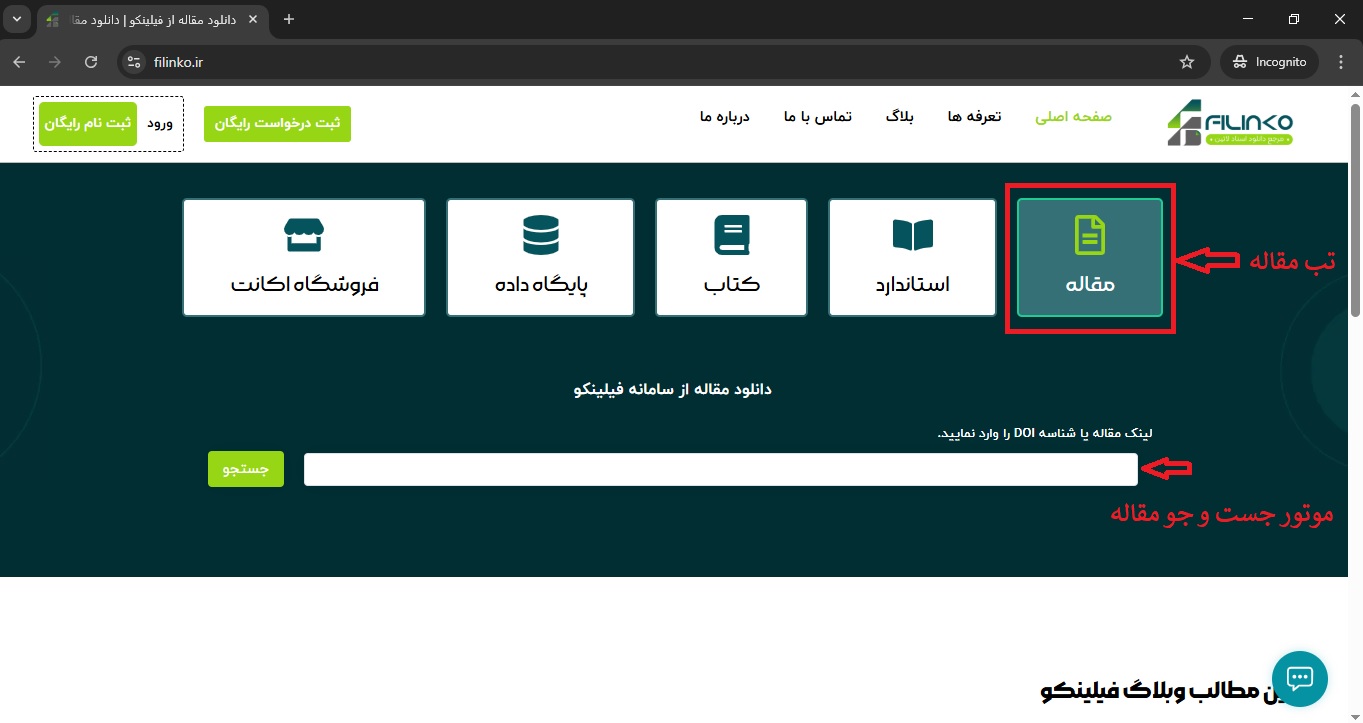Click the دانلود مقاله از سامانه فیلینکو heading
The image size is (1363, 723).
[x=672, y=389]
